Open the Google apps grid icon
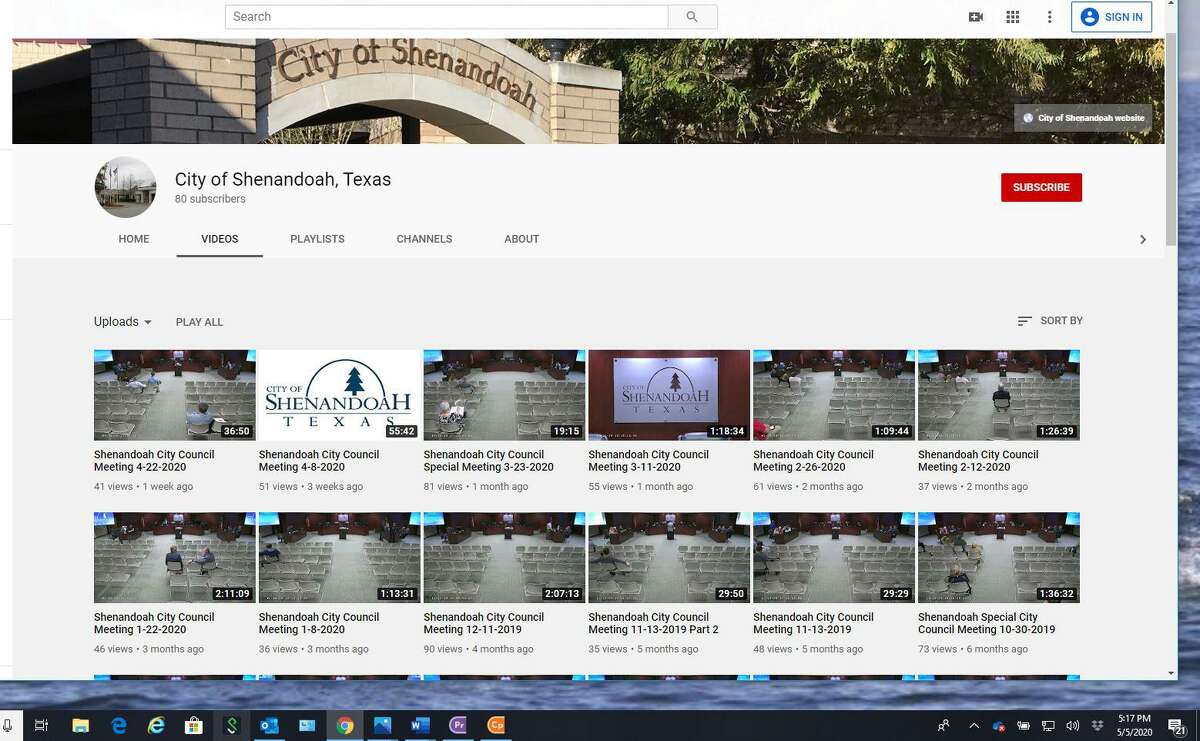1200x741 pixels. (1012, 17)
